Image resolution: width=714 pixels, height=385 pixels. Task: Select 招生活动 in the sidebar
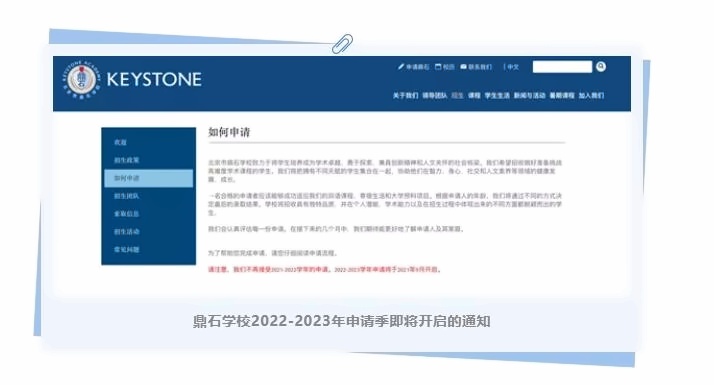[x=127, y=231]
